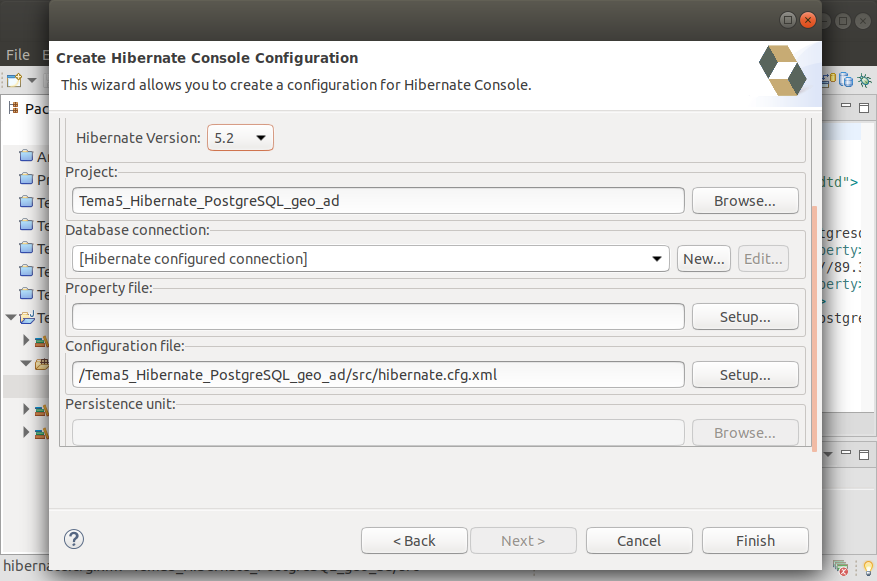Click the Debug perspective bug icon
The width and height of the screenshot is (877, 581).
coord(865,81)
